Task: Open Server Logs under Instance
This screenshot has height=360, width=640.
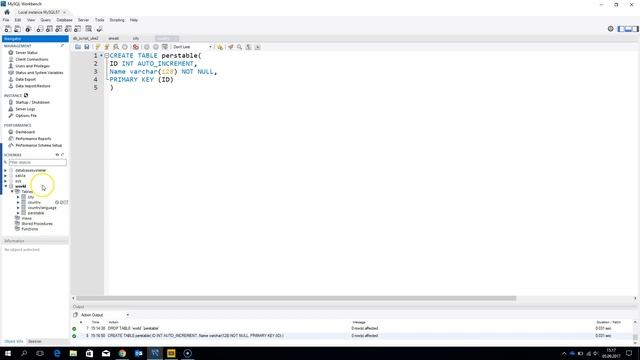Action: click(25, 109)
